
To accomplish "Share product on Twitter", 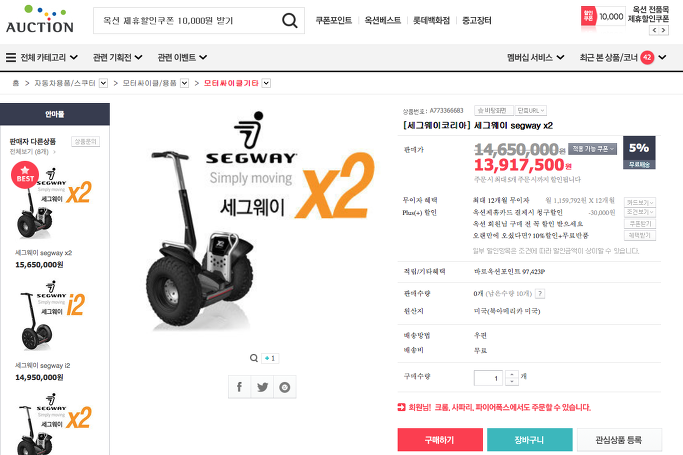I will (262, 387).
